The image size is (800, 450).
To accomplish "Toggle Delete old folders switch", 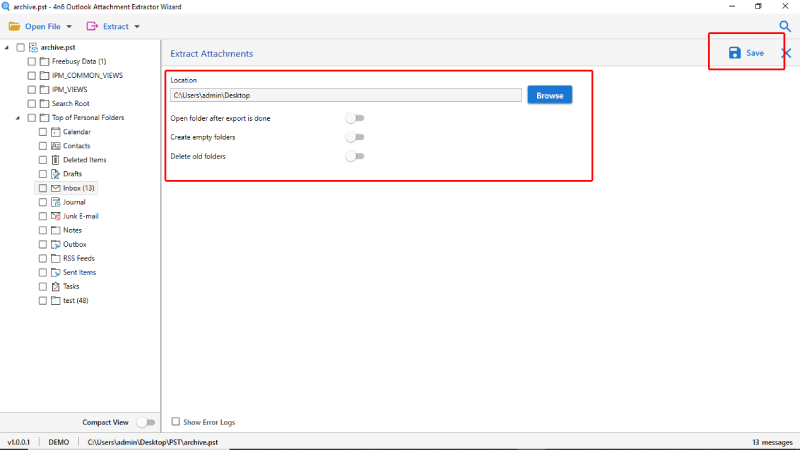I will [x=355, y=156].
